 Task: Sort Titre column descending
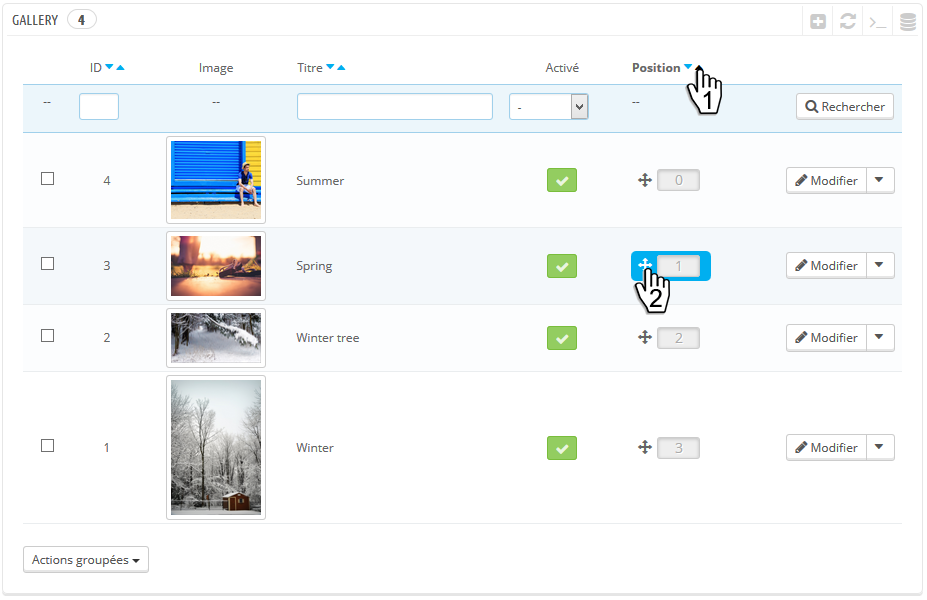[x=330, y=67]
